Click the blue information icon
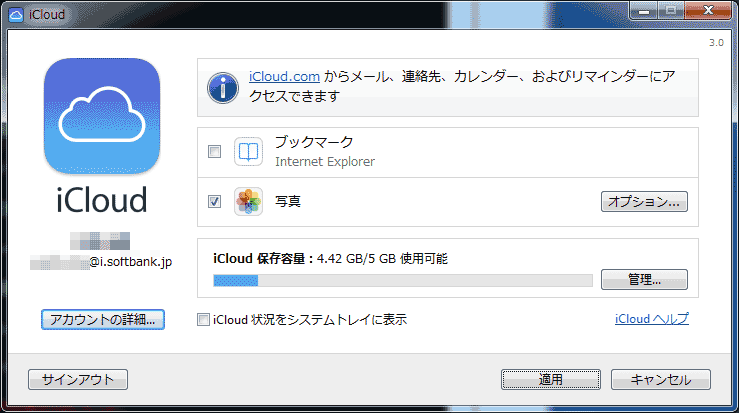Image resolution: width=739 pixels, height=413 pixels. (x=223, y=87)
